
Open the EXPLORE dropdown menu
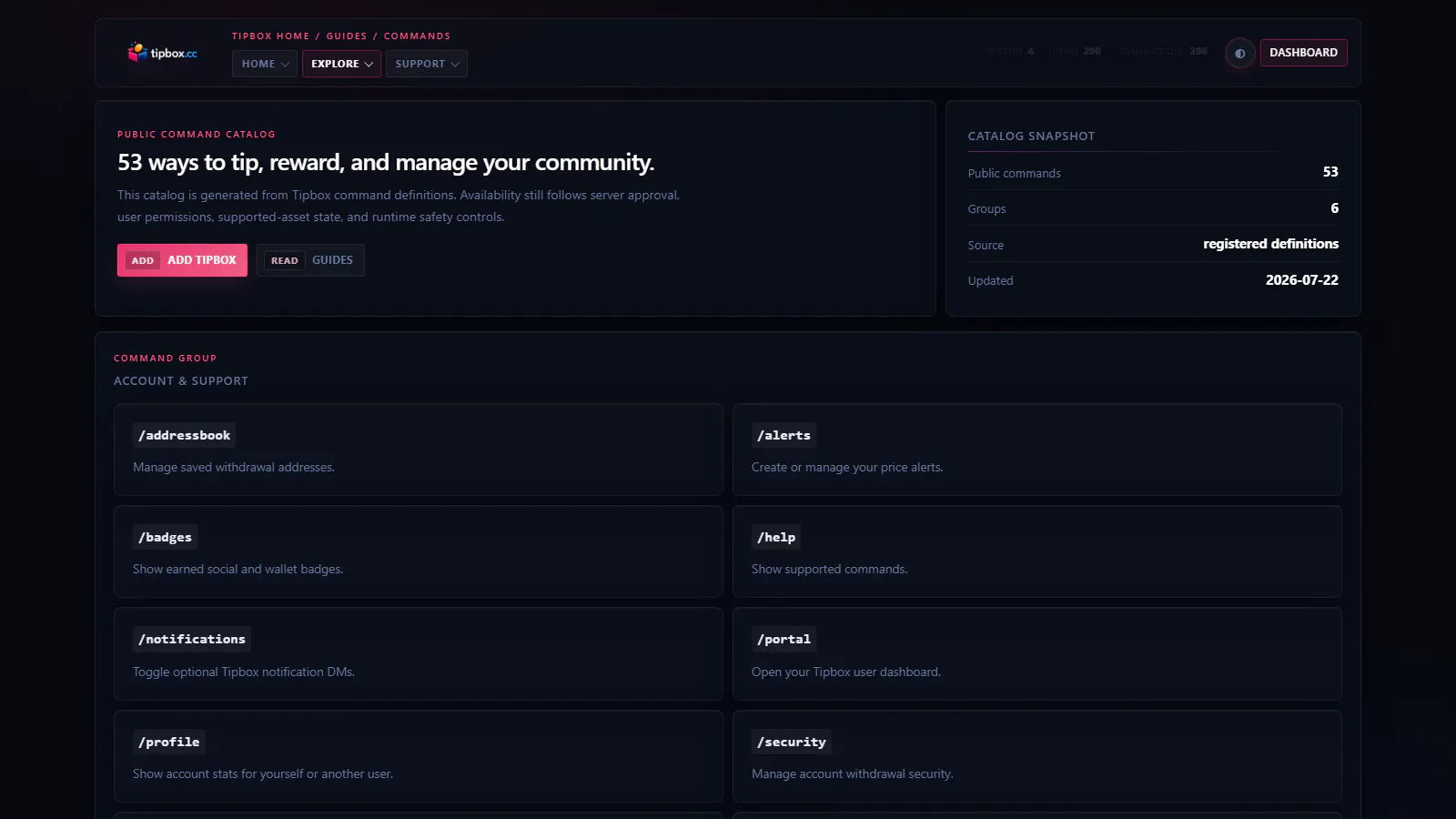[341, 64]
